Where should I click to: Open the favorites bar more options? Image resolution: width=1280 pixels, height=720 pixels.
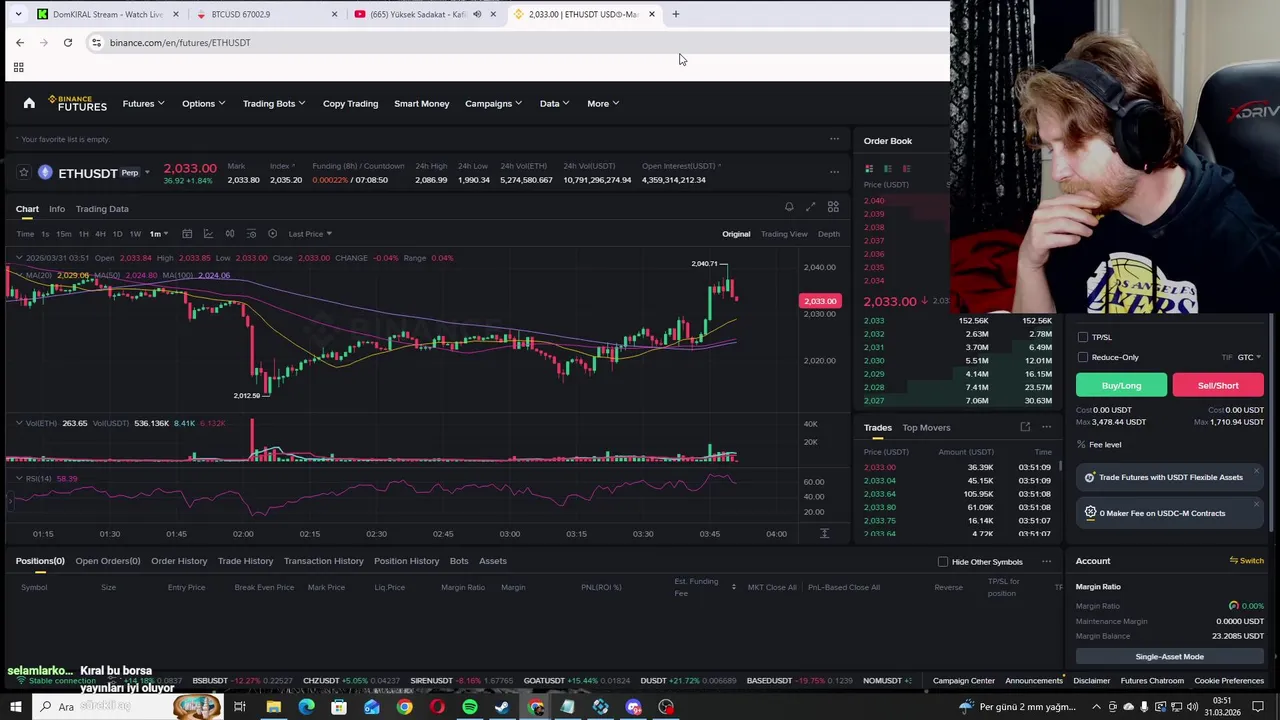tap(834, 139)
